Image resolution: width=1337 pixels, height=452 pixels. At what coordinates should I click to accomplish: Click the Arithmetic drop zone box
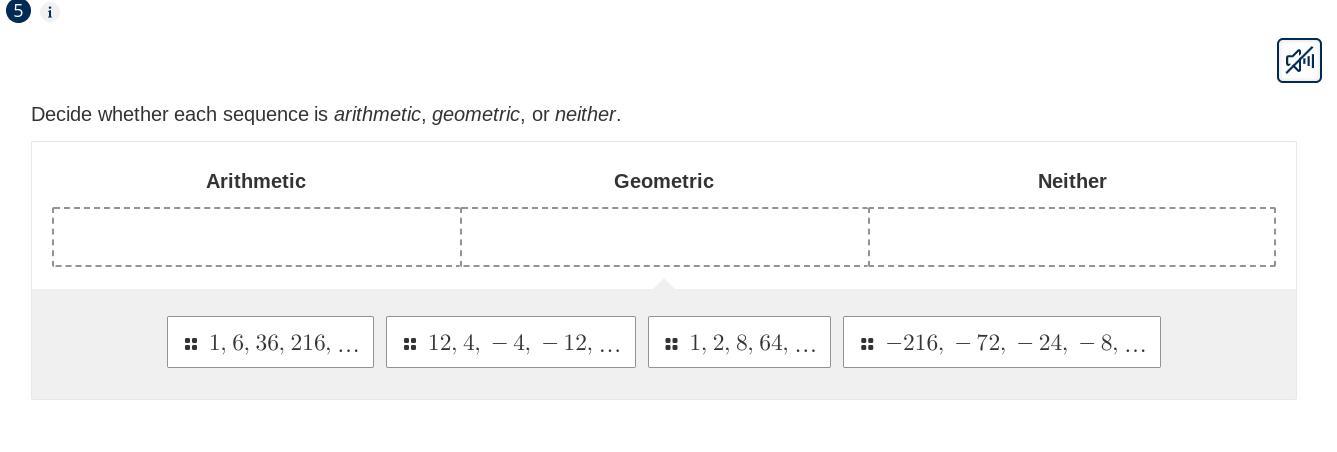(x=257, y=237)
